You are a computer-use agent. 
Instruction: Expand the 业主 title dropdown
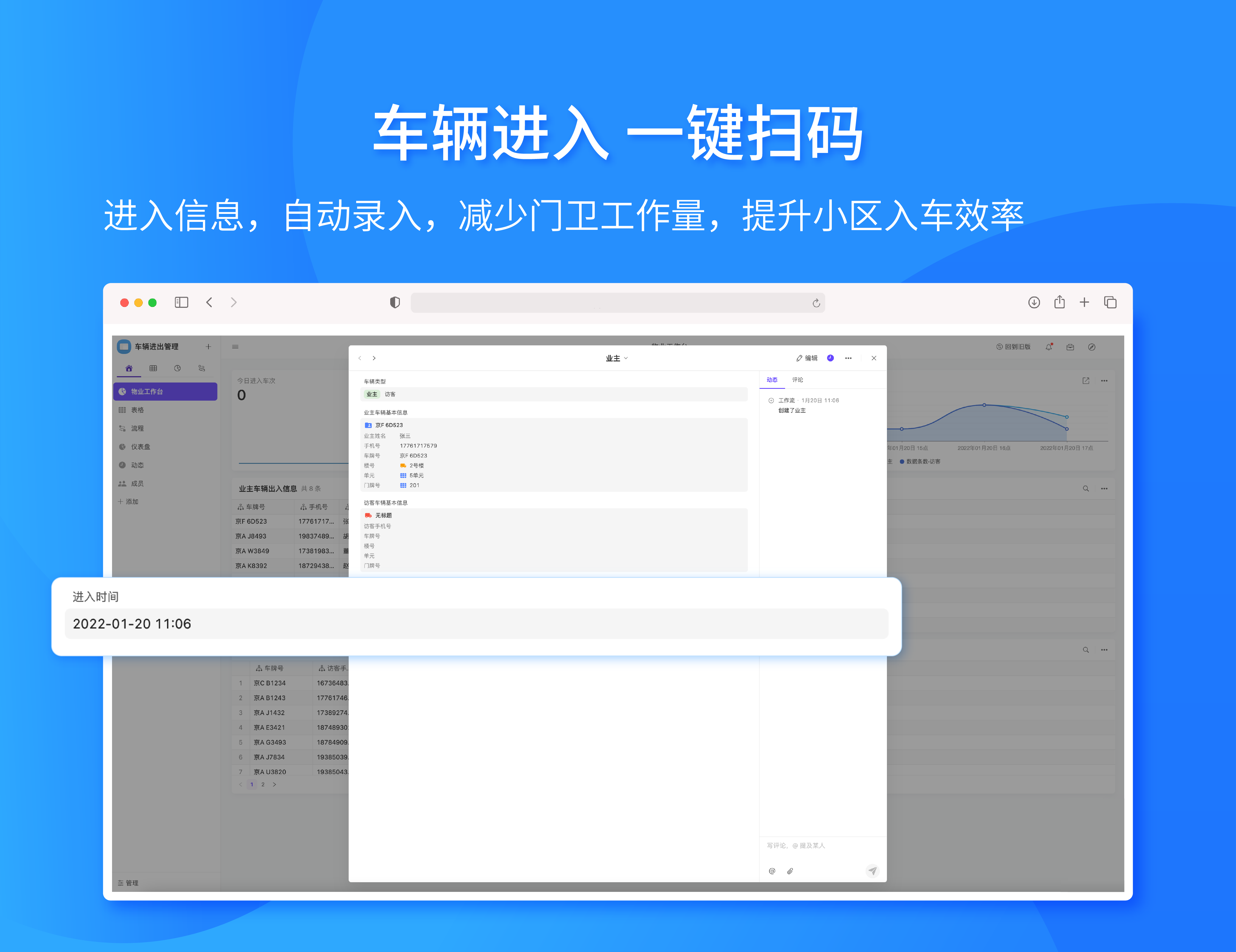[x=617, y=358]
